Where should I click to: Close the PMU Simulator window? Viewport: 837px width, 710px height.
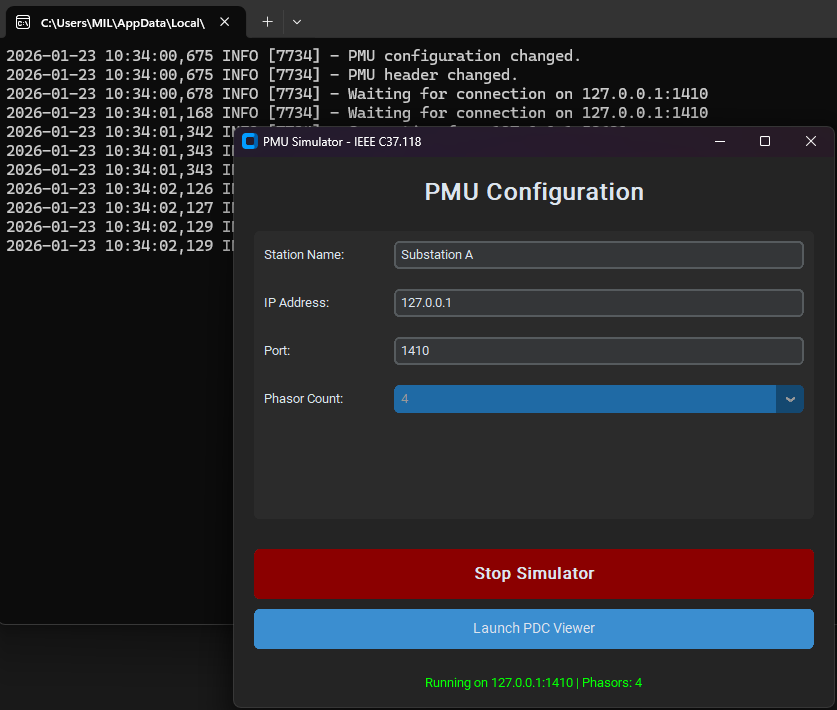(x=811, y=142)
